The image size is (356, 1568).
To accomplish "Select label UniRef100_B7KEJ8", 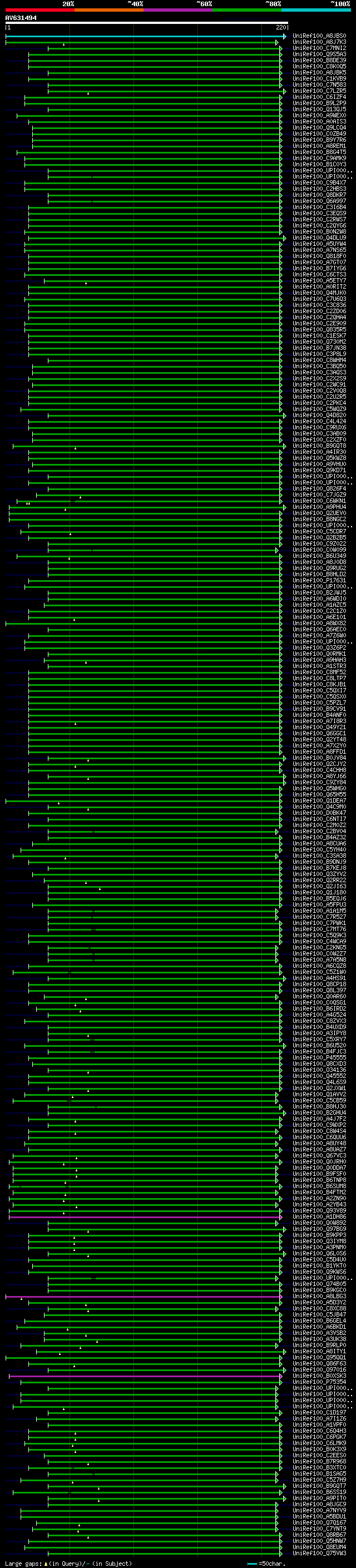I will pyautogui.click(x=319, y=867).
